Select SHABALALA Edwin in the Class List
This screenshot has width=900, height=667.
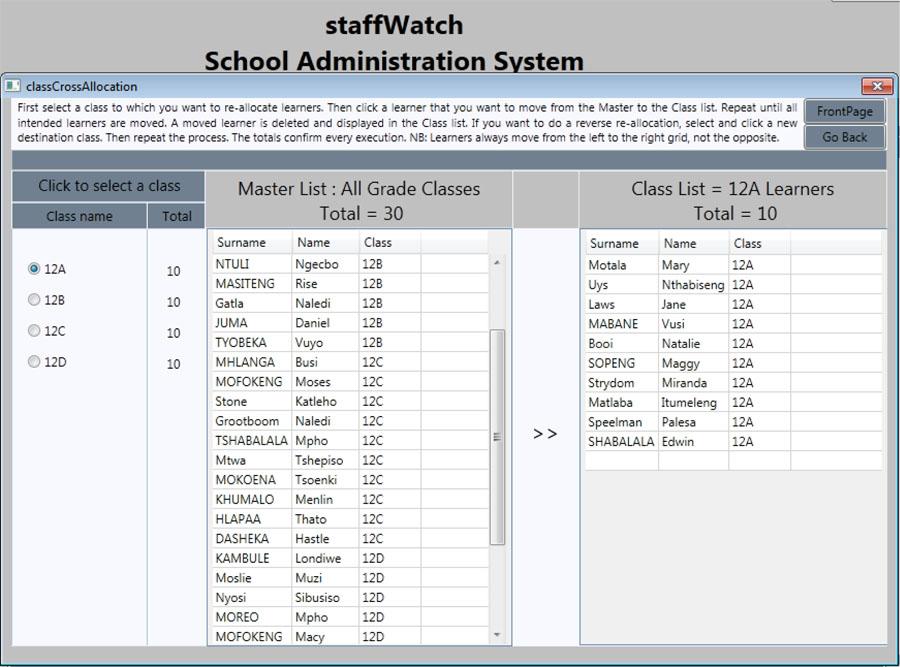(620, 441)
